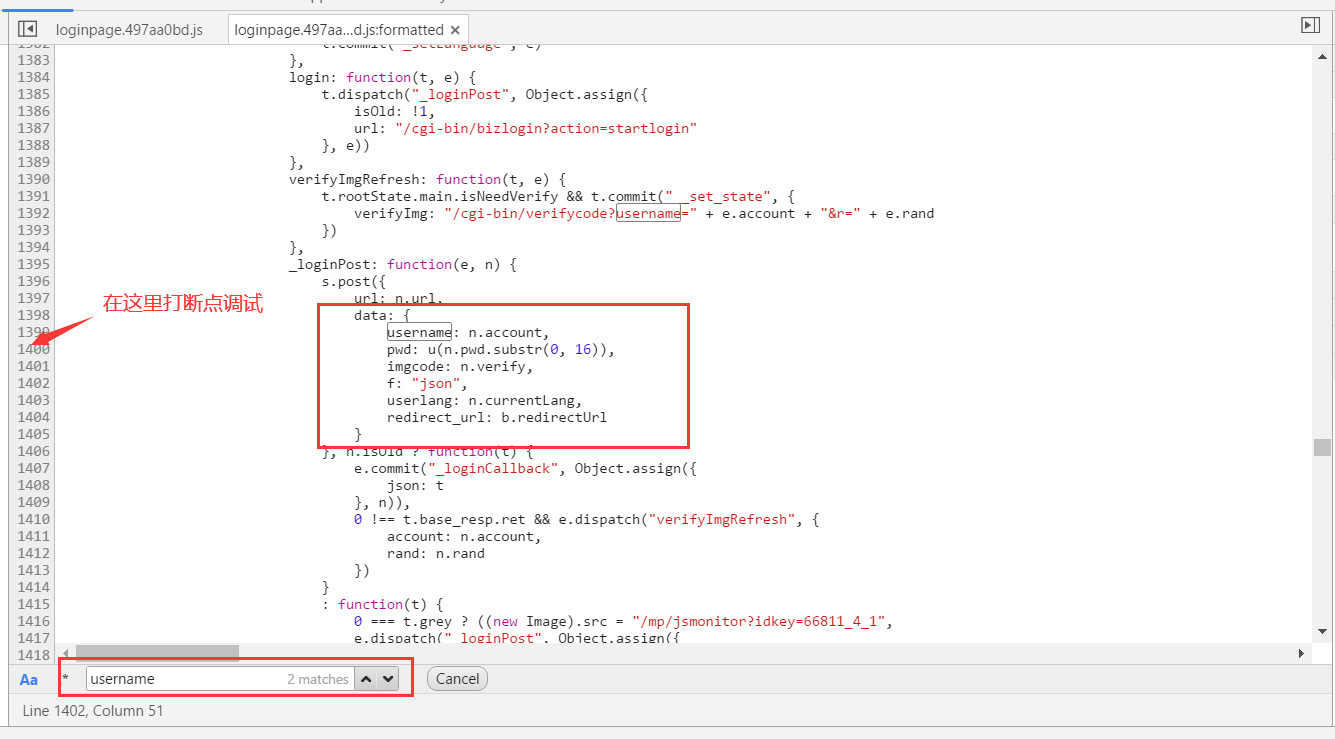Click the horizontal scrollbar thumb of the code editor
1335x739 pixels.
pyautogui.click(x=157, y=653)
